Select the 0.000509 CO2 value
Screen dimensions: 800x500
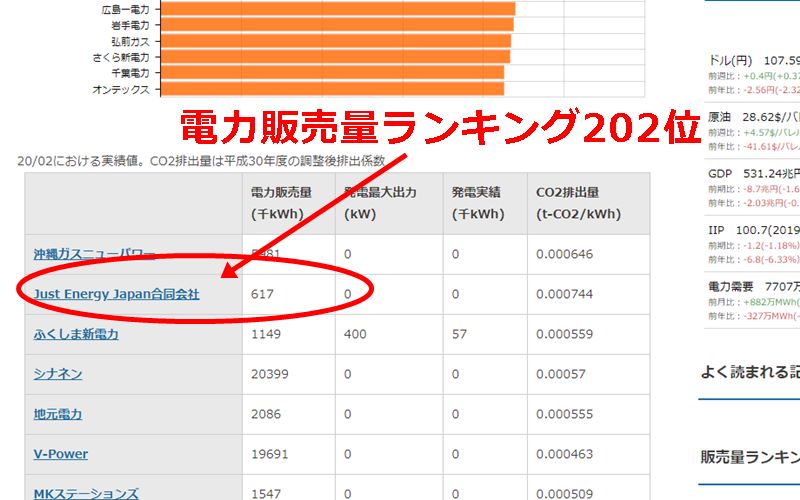[564, 494]
